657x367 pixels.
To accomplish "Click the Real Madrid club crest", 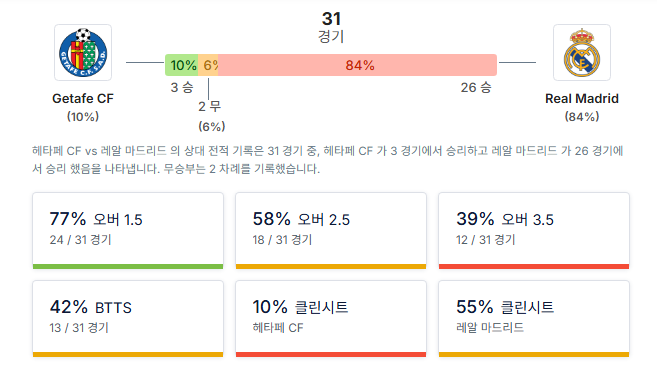I will 582,52.
